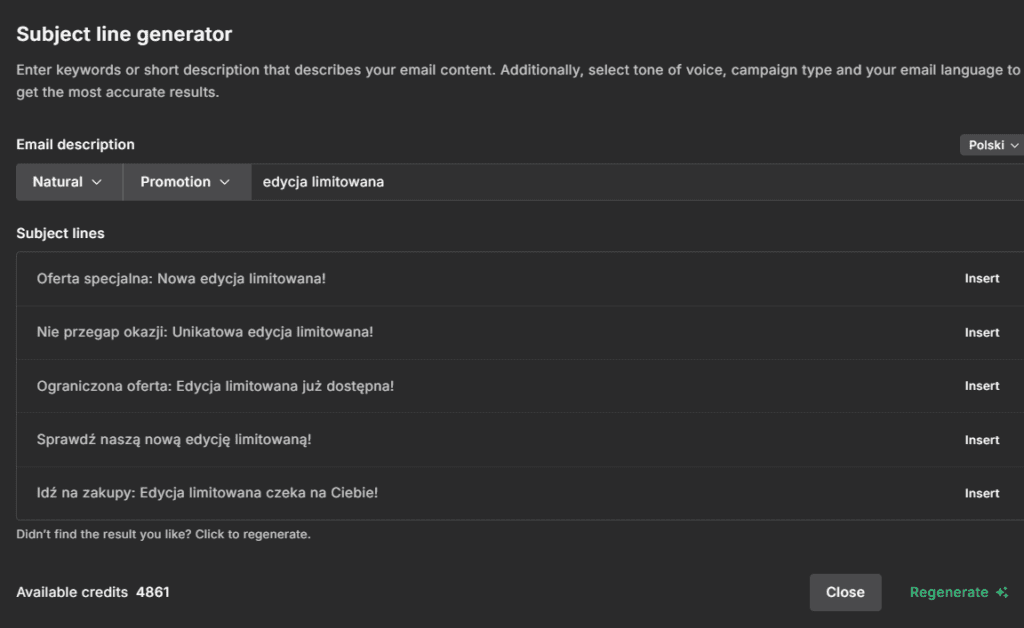The width and height of the screenshot is (1024, 628).
Task: Open the Polski language selector
Action: (x=992, y=145)
